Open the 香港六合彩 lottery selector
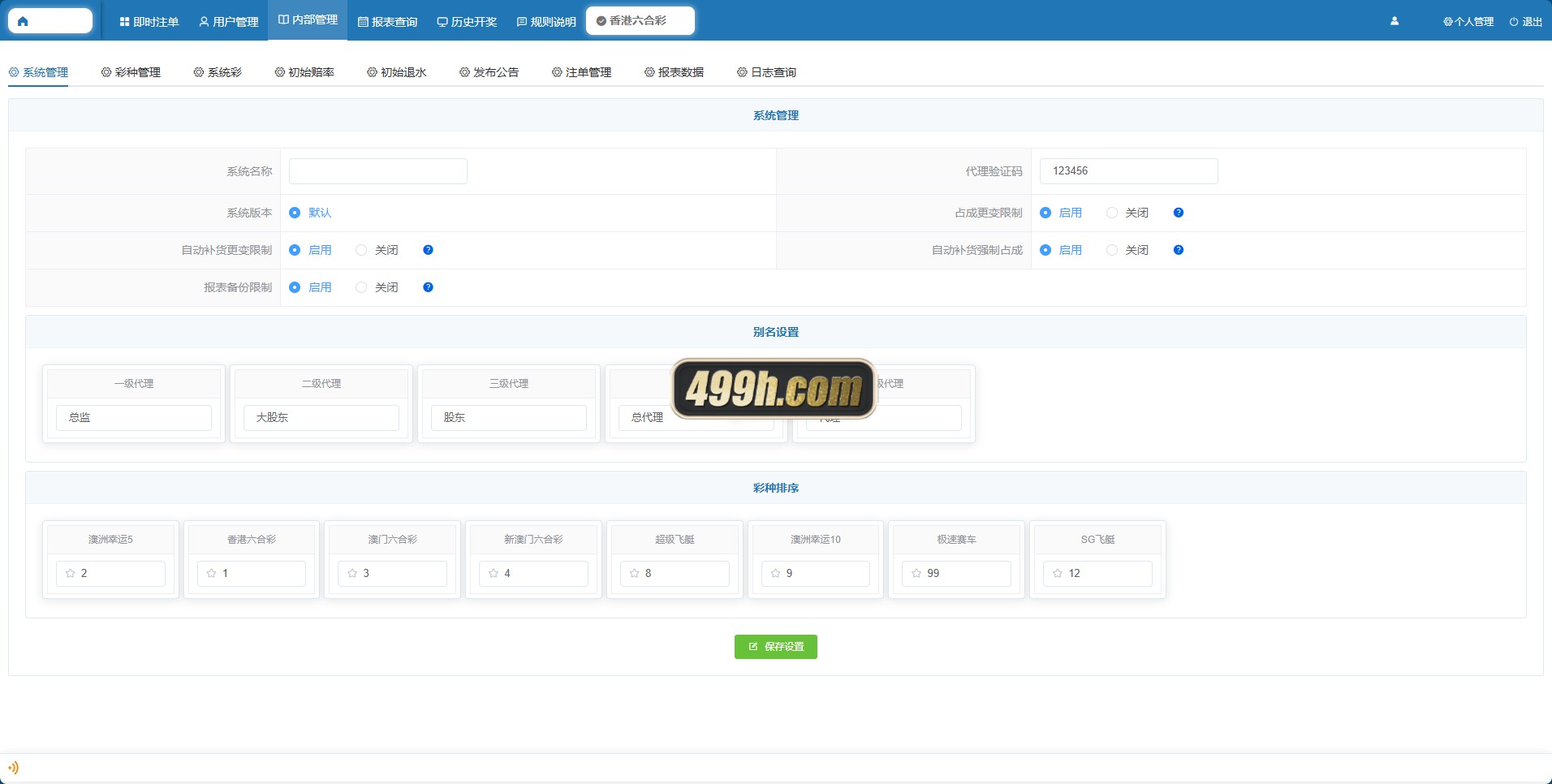Image resolution: width=1552 pixels, height=784 pixels. point(640,21)
